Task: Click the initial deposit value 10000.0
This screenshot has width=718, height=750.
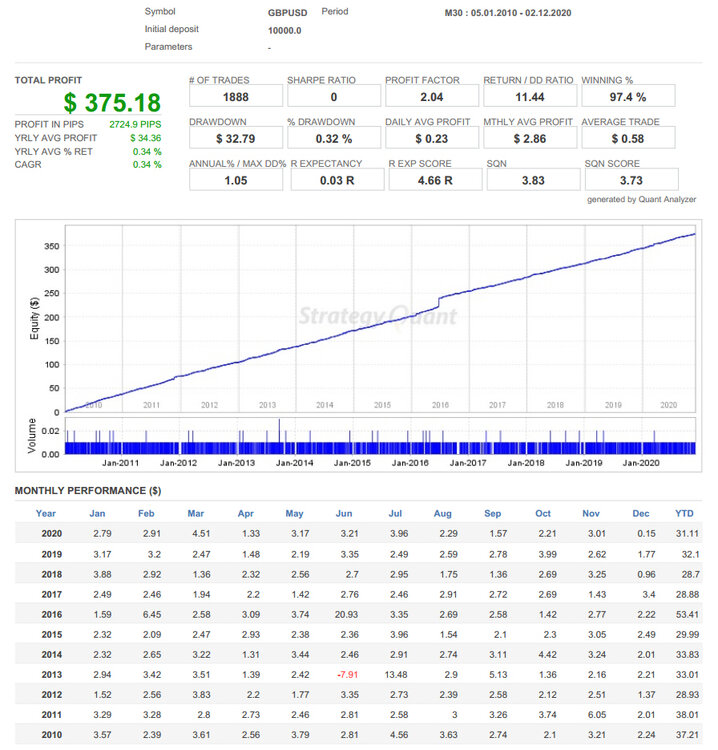Action: pyautogui.click(x=285, y=31)
